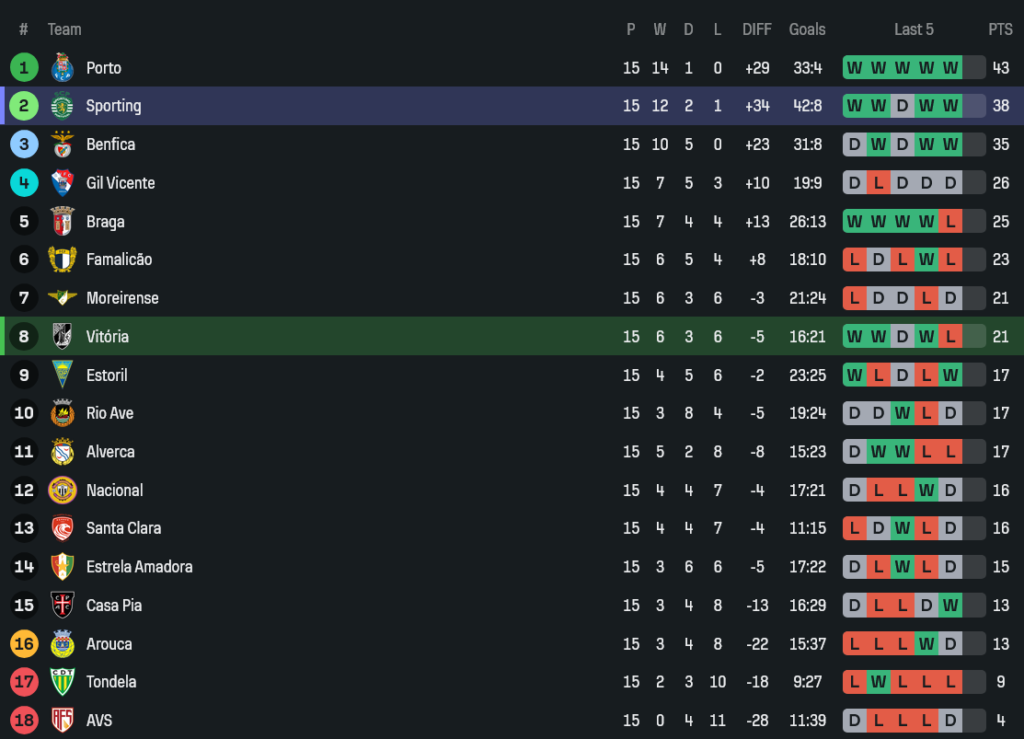Open the Gil Vicente team link
The width and height of the screenshot is (1024, 739).
(120, 183)
